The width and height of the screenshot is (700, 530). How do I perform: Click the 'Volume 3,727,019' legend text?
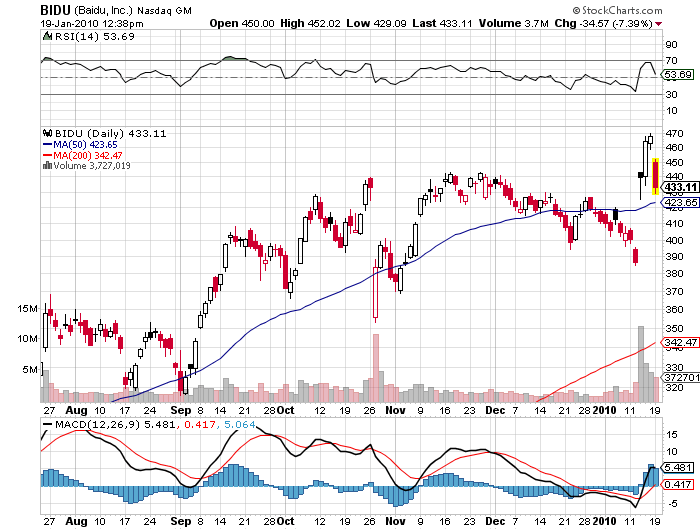pos(92,166)
